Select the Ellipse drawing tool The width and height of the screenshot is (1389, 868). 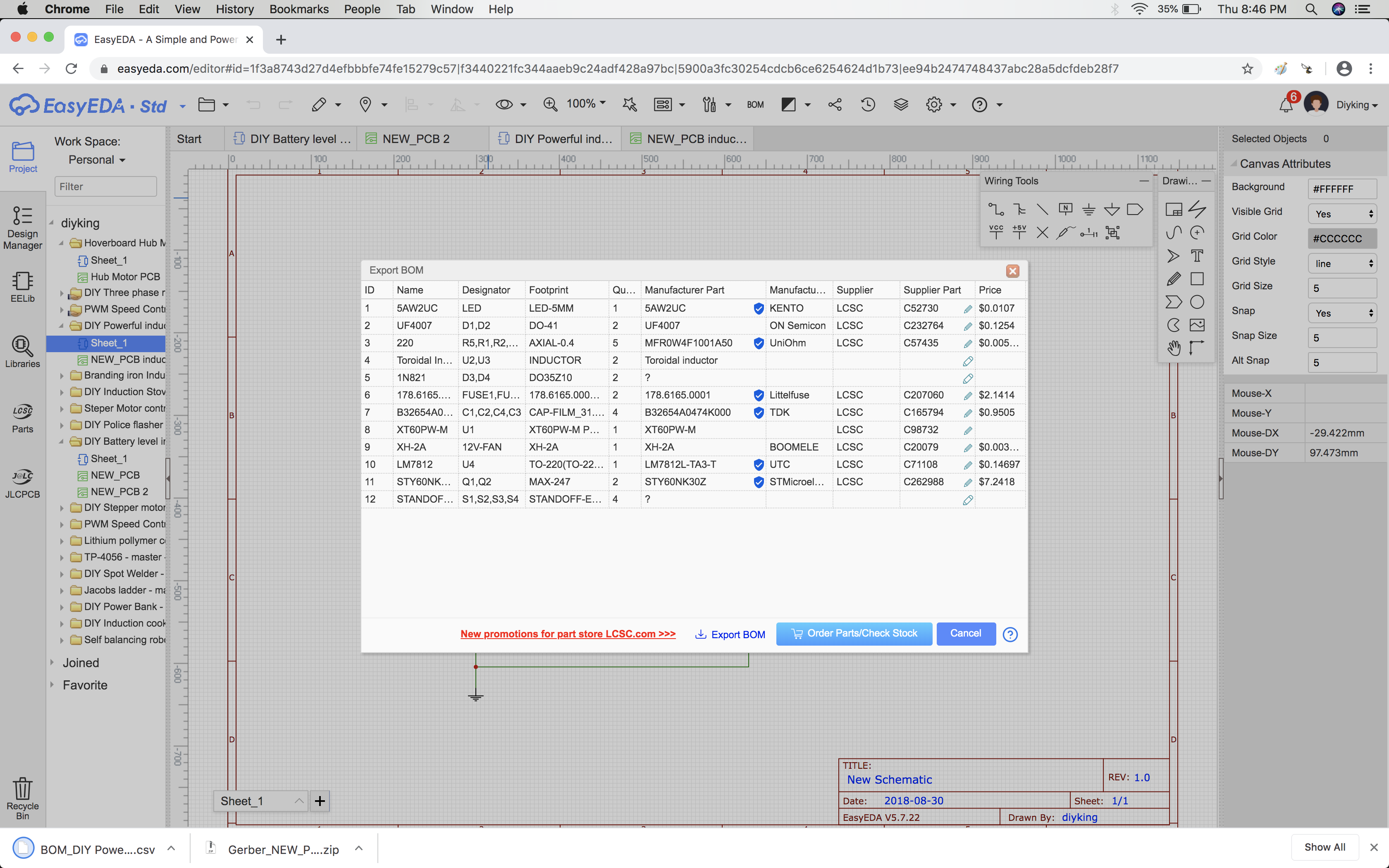[x=1197, y=302]
